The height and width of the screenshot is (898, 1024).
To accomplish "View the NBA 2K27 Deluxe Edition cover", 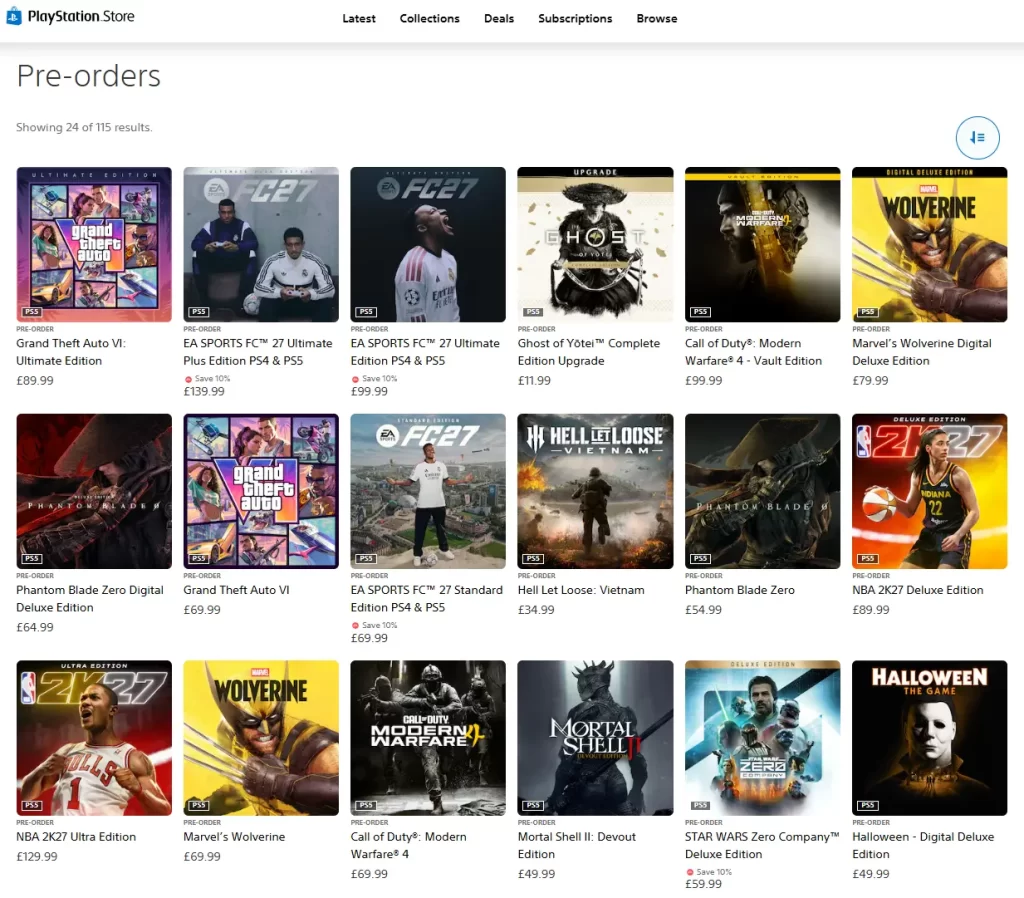I will point(929,491).
